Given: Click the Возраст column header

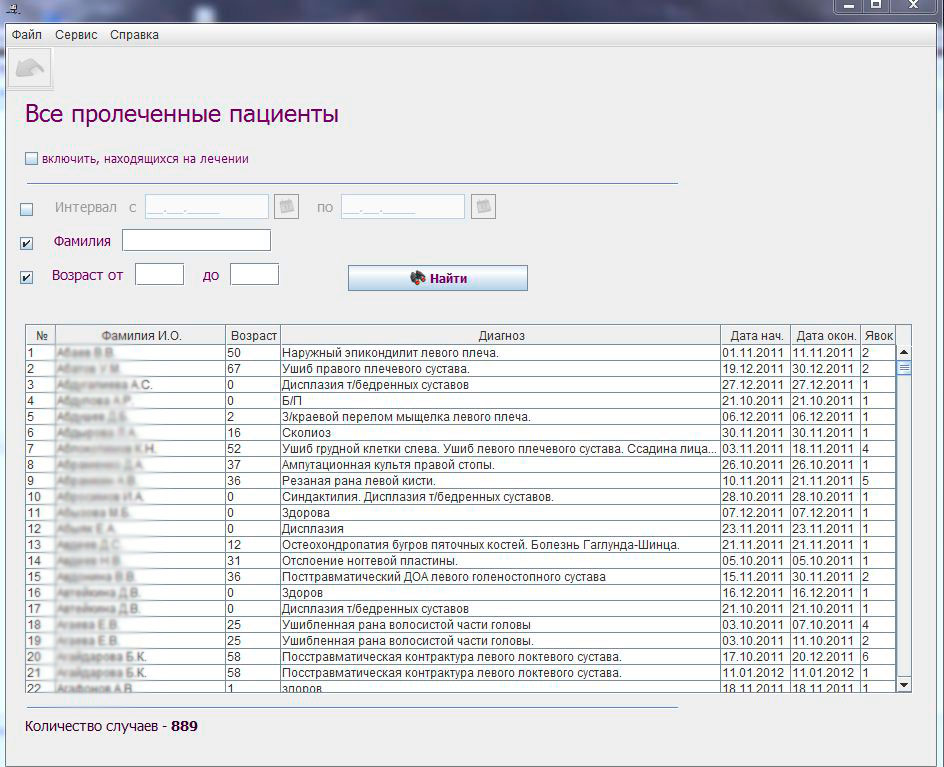Looking at the screenshot, I should click(x=253, y=336).
